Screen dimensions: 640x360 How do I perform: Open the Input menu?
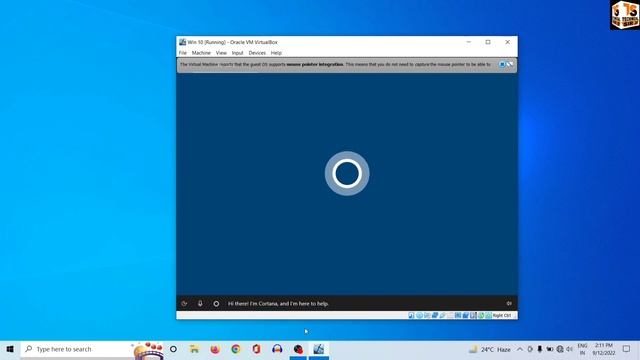coord(237,53)
